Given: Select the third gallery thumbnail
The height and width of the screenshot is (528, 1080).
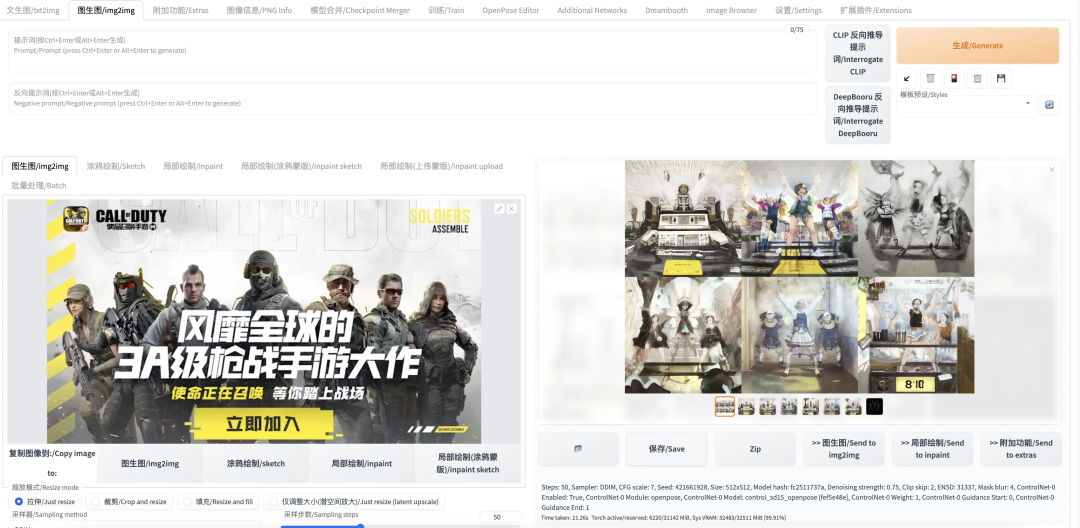Looking at the screenshot, I should (767, 406).
